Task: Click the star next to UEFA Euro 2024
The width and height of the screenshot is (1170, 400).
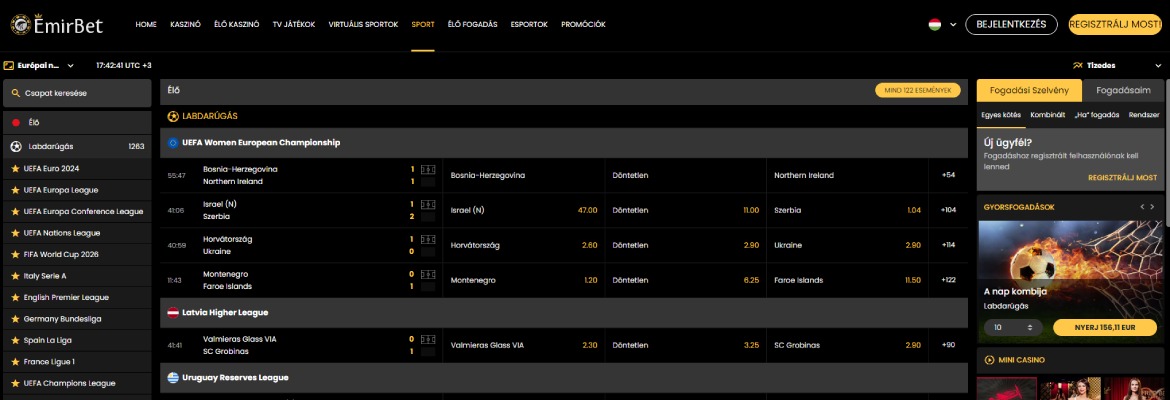Action: coord(16,169)
